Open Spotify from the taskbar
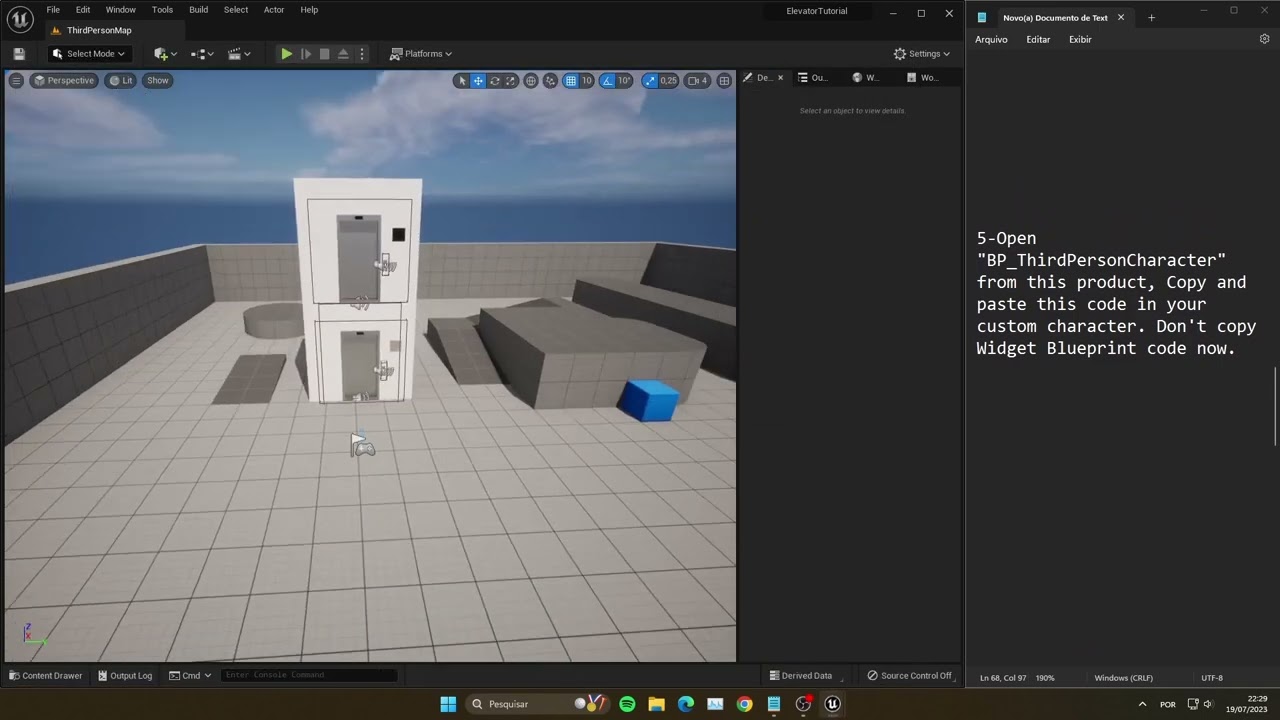1280x720 pixels. [627, 704]
